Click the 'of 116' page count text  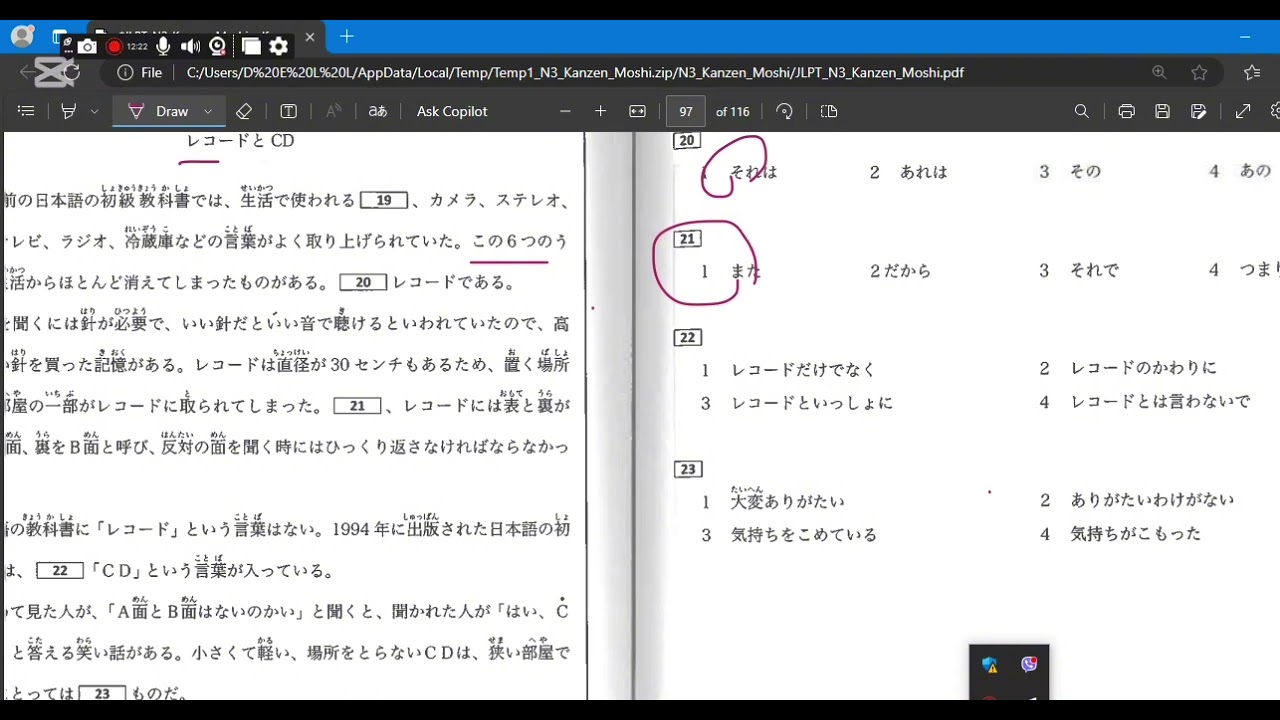(733, 111)
